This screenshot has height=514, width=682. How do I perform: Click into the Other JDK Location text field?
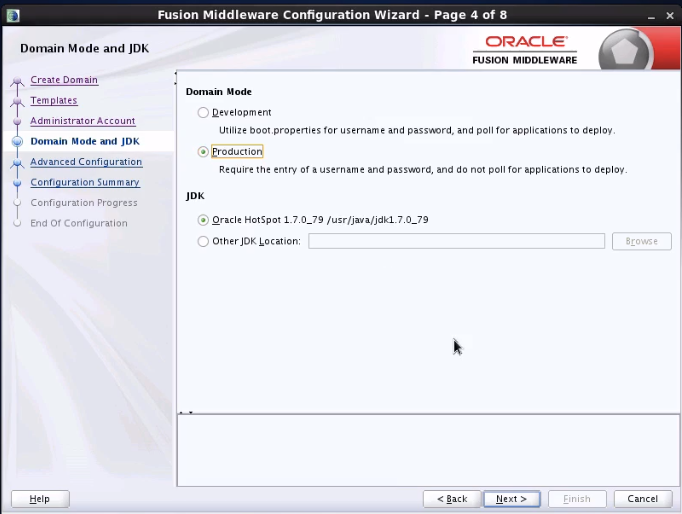click(456, 241)
